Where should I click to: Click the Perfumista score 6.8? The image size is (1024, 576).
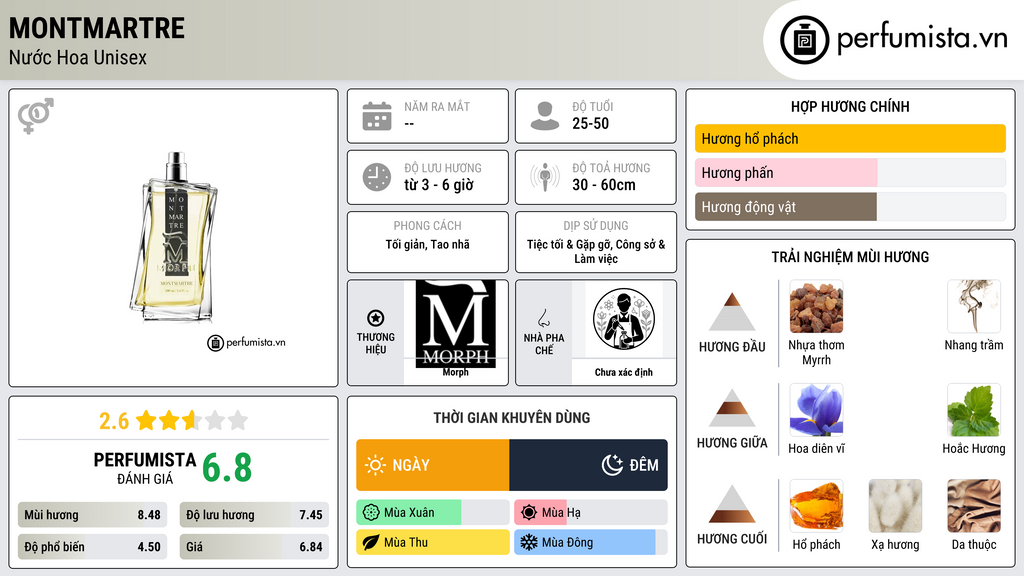click(x=227, y=468)
